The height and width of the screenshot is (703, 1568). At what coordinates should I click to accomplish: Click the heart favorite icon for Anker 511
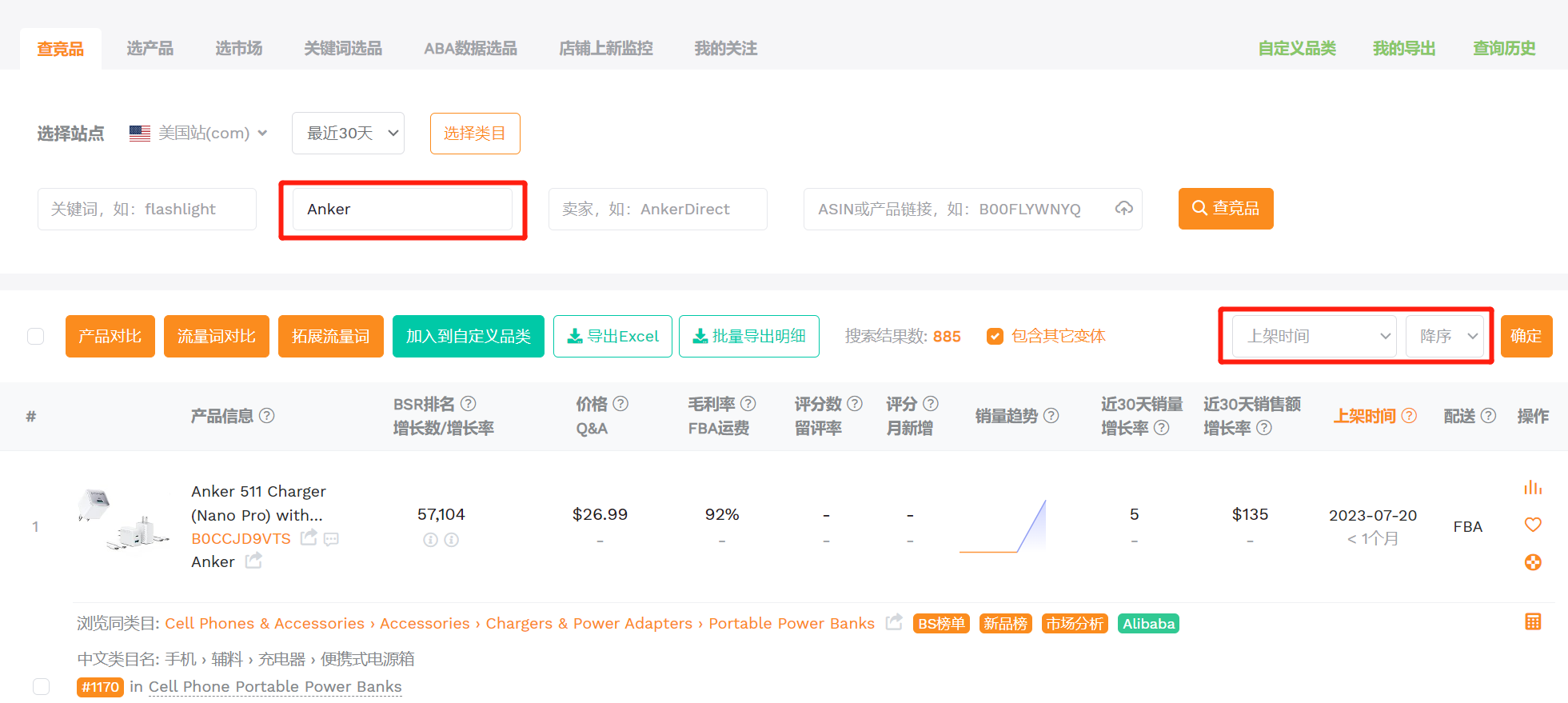pos(1532,525)
